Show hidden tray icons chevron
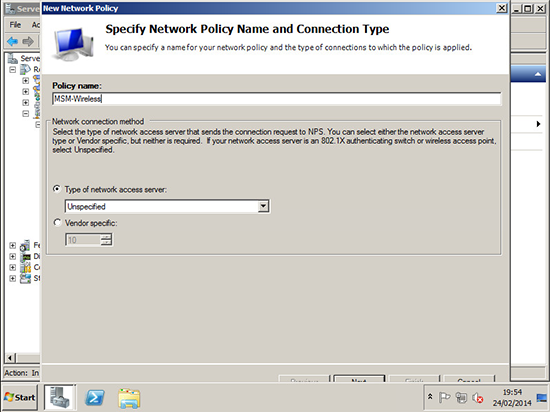This screenshot has width=550, height=412. [x=430, y=397]
